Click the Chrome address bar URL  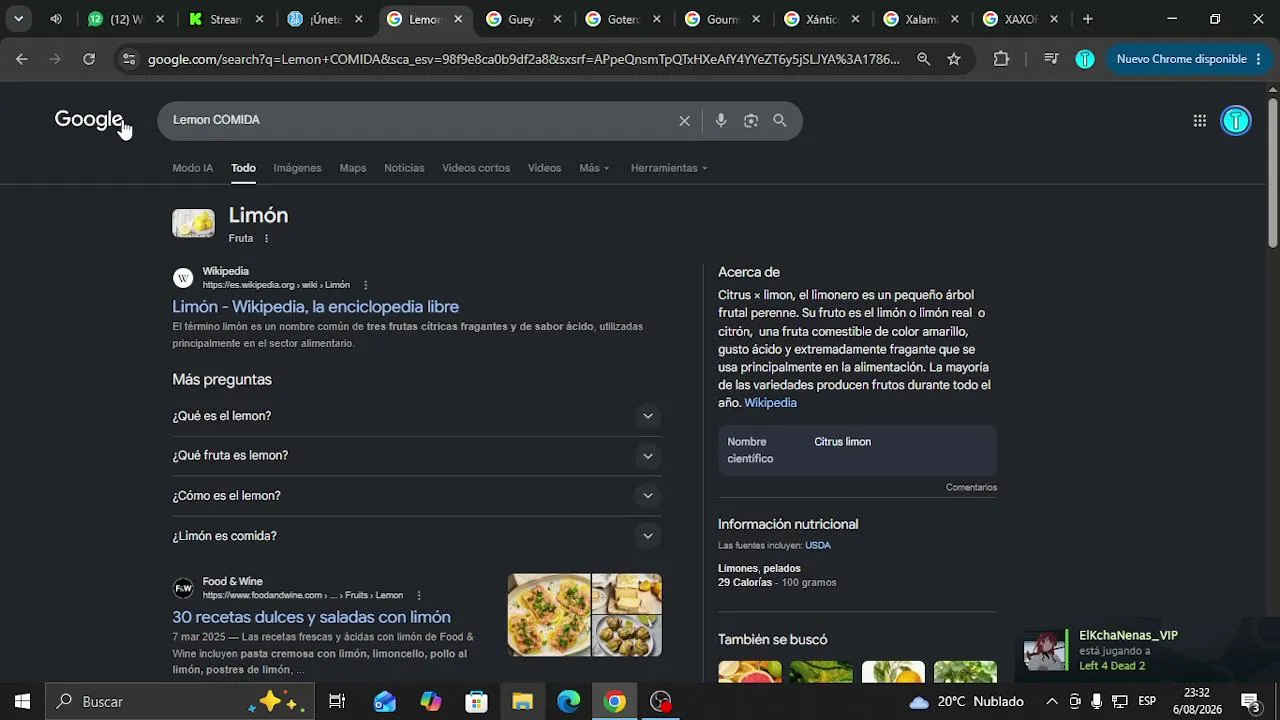coord(523,59)
